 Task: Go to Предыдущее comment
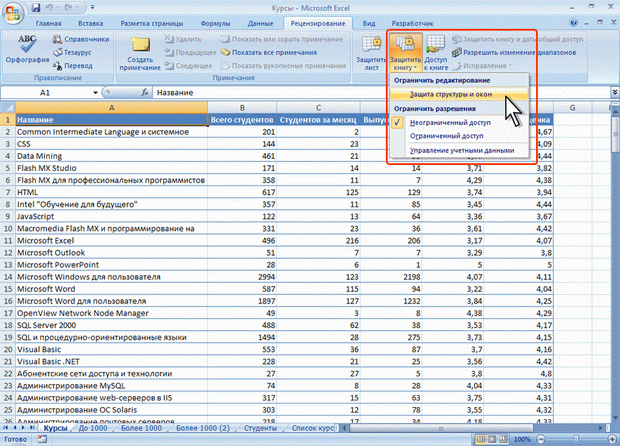tap(190, 52)
